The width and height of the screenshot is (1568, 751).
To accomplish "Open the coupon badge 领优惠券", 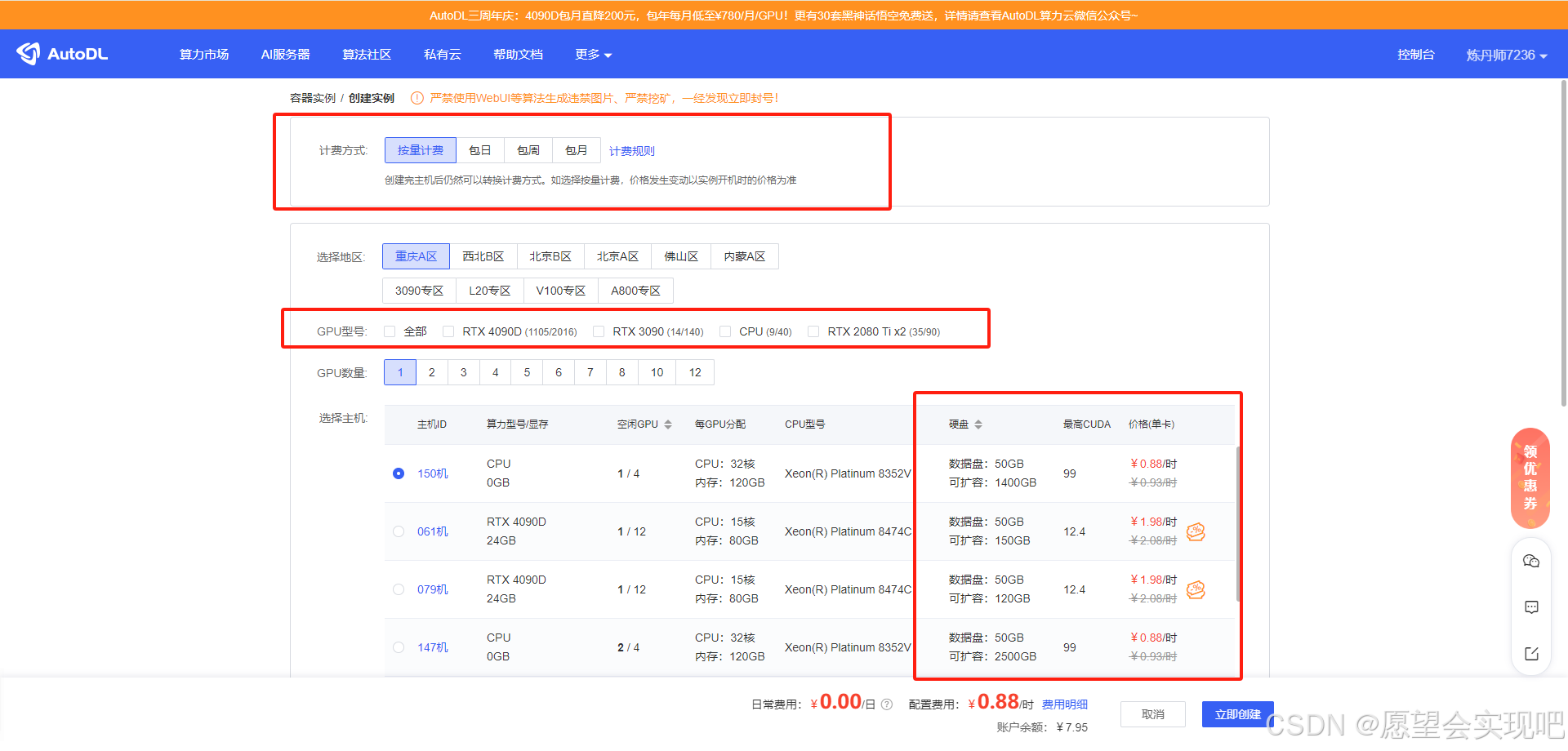I will point(1530,478).
